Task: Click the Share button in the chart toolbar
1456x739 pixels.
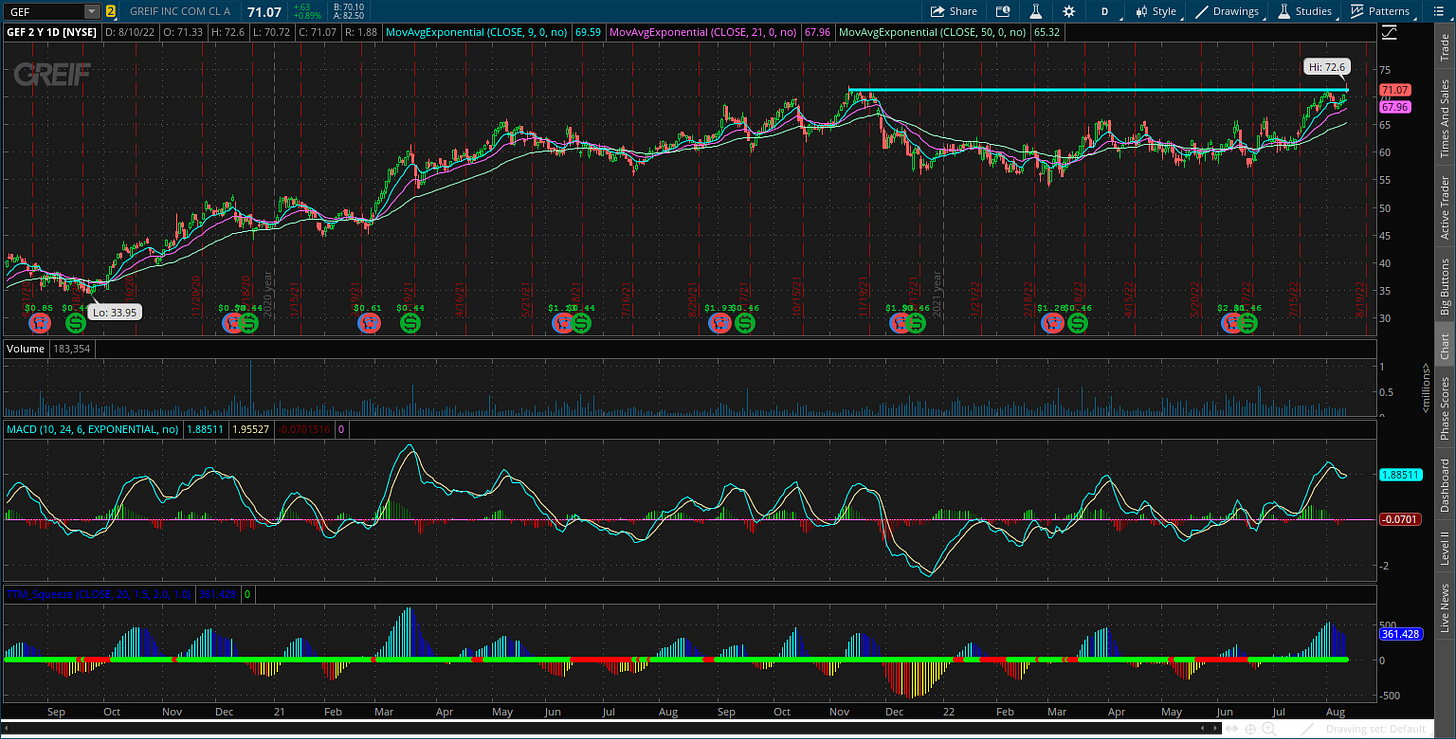Action: [x=953, y=11]
